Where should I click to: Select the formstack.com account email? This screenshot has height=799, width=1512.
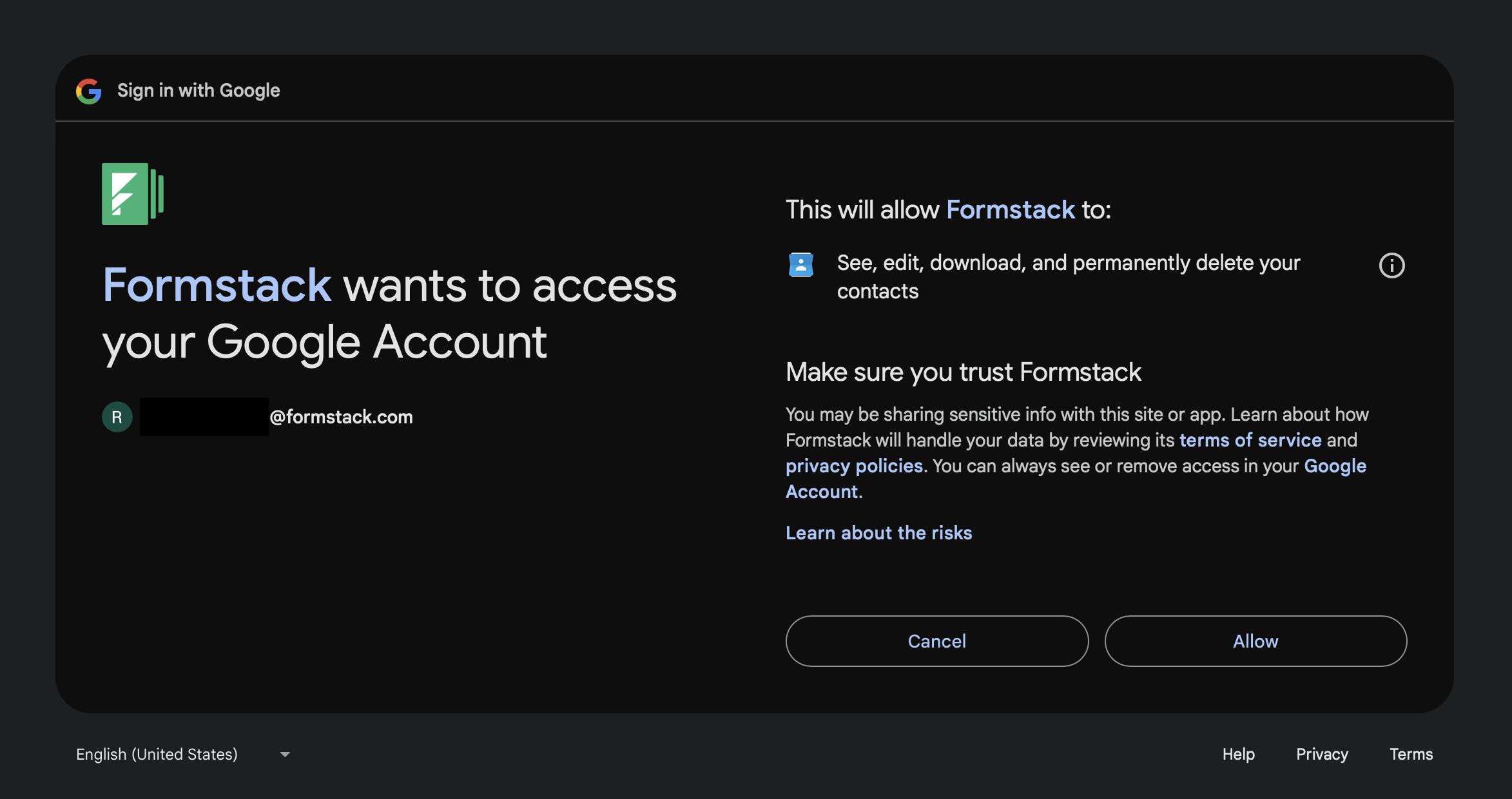(x=341, y=417)
